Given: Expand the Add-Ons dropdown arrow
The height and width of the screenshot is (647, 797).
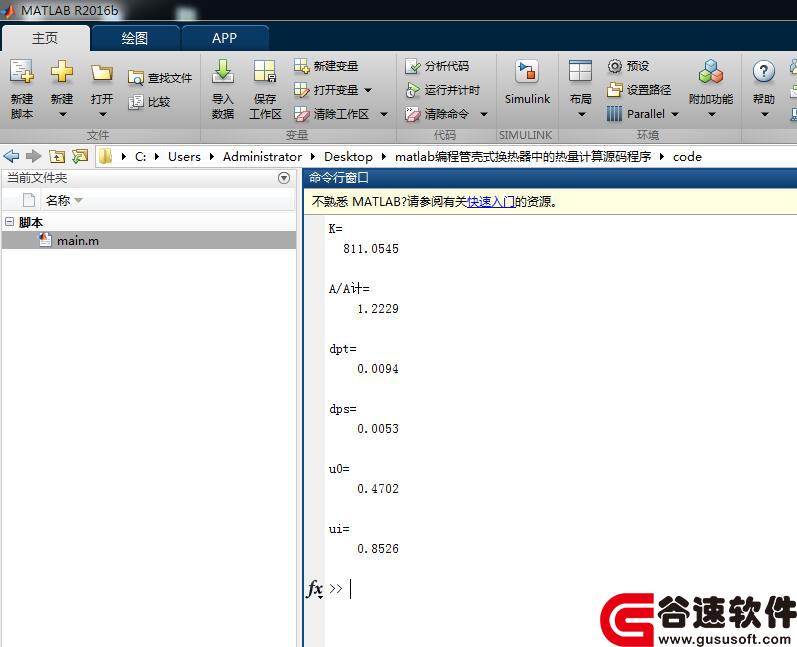Looking at the screenshot, I should (712, 114).
